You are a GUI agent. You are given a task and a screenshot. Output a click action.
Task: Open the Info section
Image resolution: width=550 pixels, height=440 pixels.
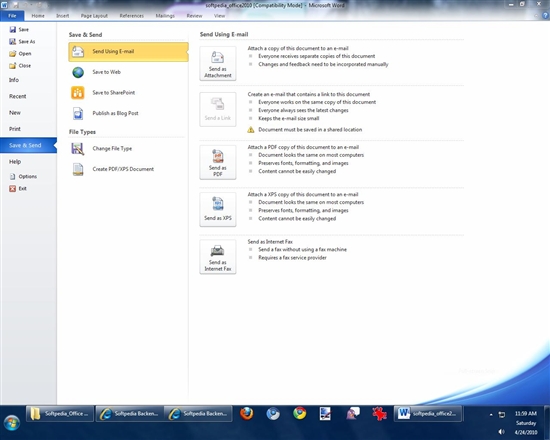28,80
